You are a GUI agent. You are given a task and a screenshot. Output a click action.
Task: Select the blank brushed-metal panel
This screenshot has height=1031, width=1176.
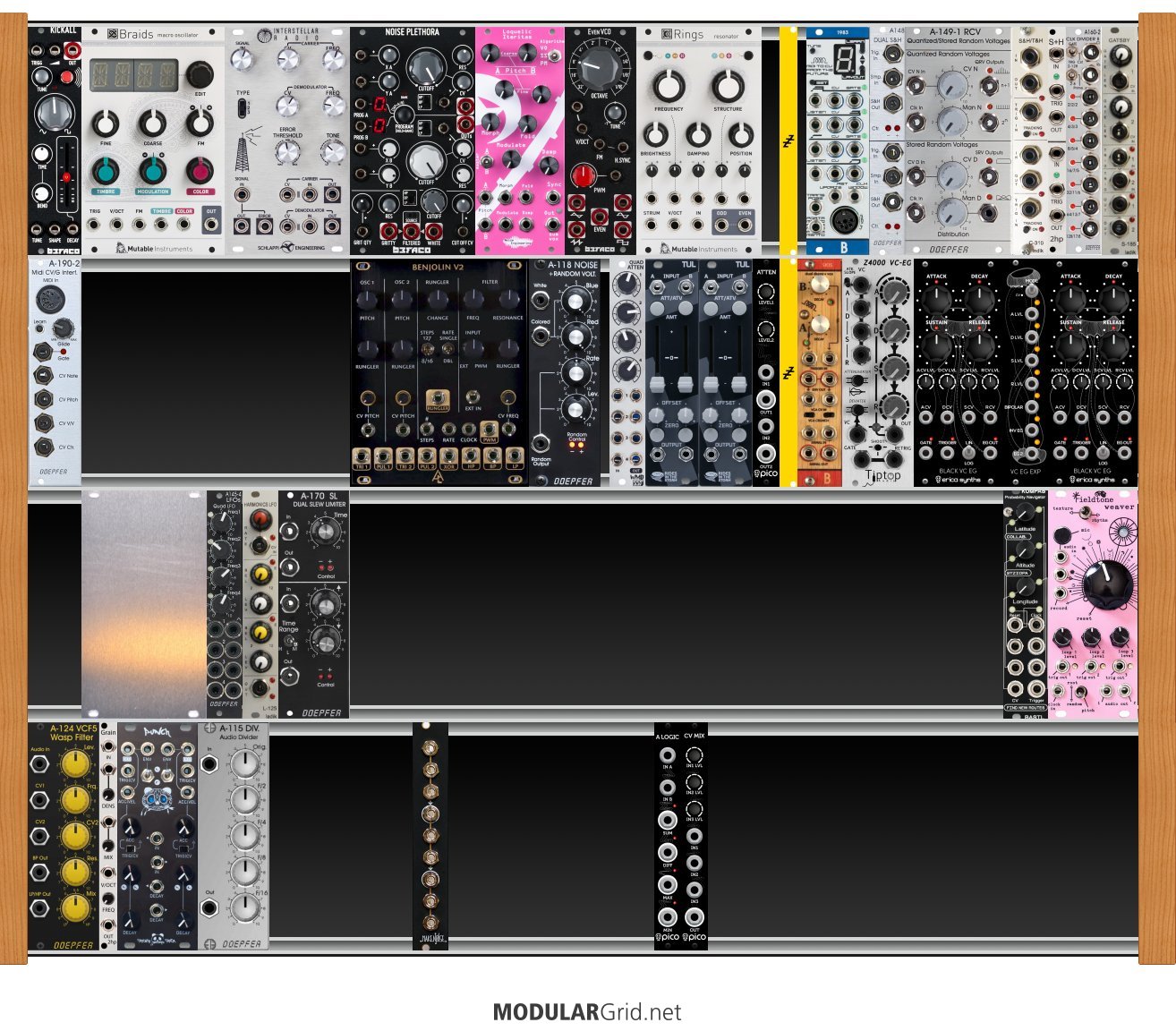[x=144, y=604]
